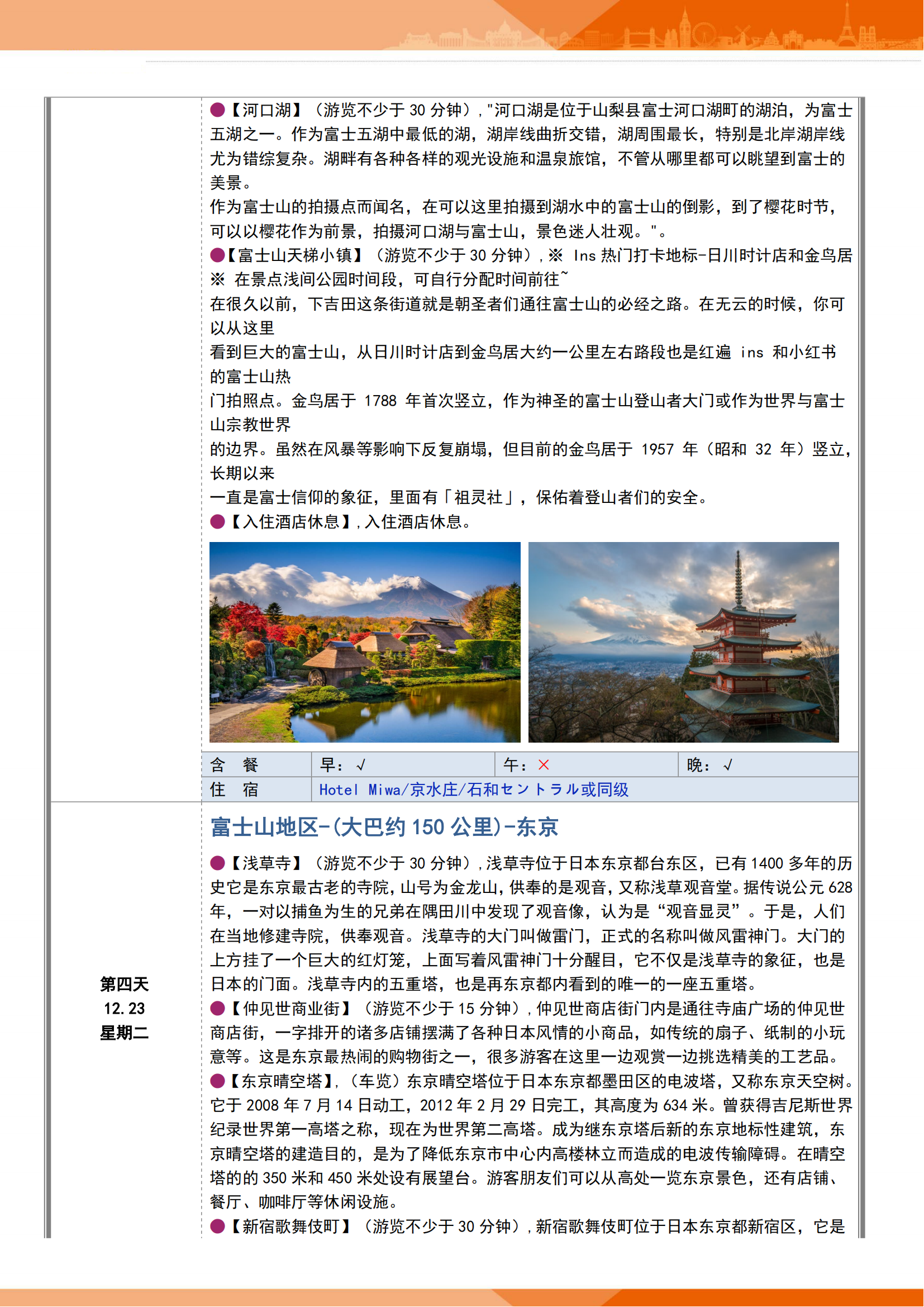The width and height of the screenshot is (924, 1307).
Task: Click the purple bullet before 【入住酒店休息】
Action: (x=217, y=521)
